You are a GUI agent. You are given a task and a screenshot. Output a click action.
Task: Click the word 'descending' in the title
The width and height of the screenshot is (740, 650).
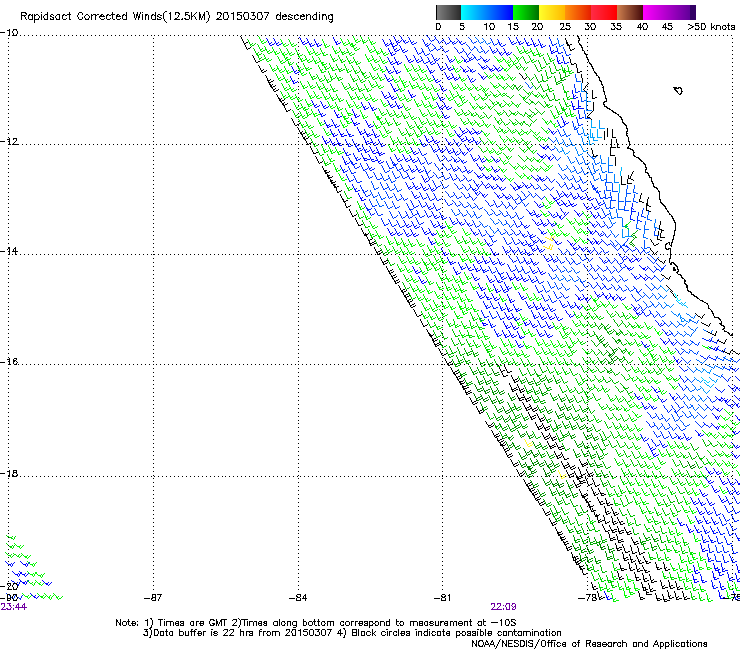(x=304, y=17)
